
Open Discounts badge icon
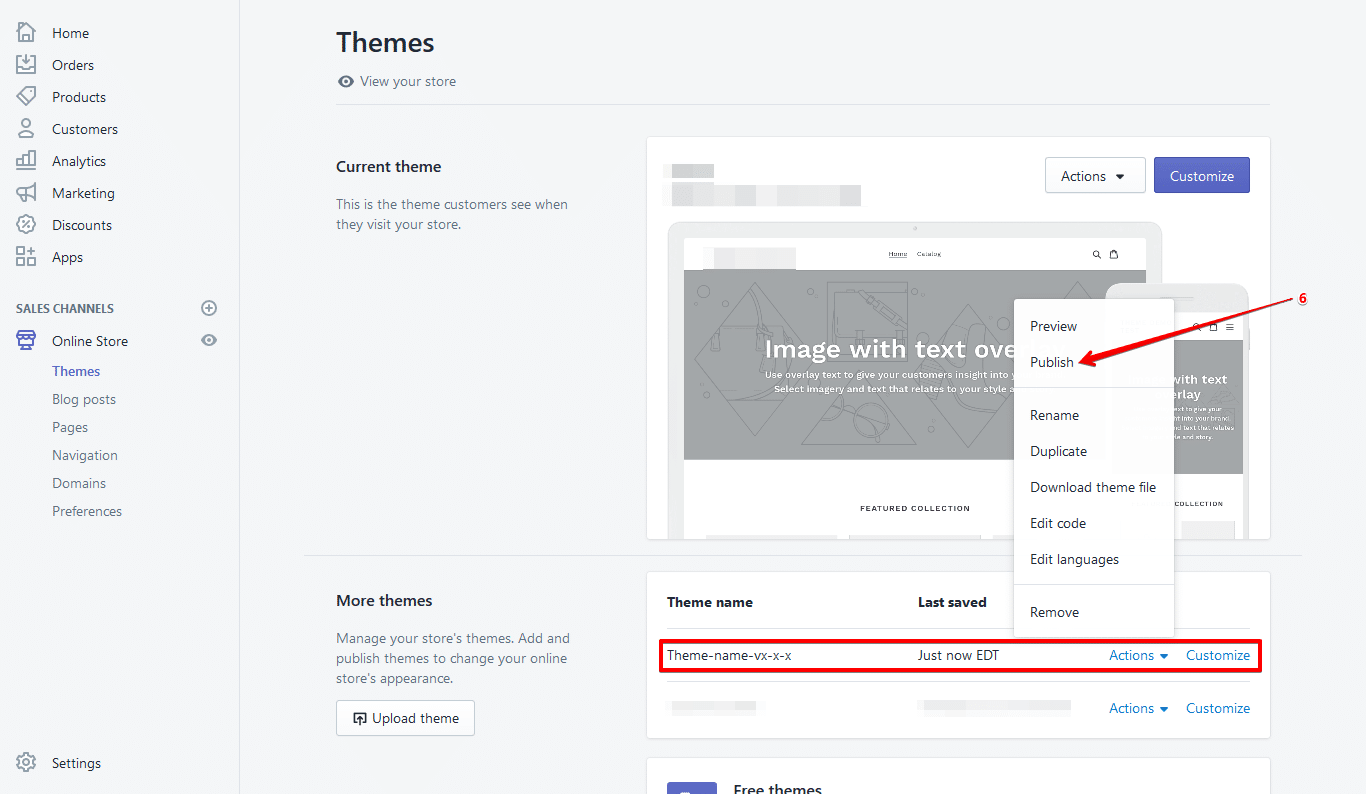pos(26,225)
